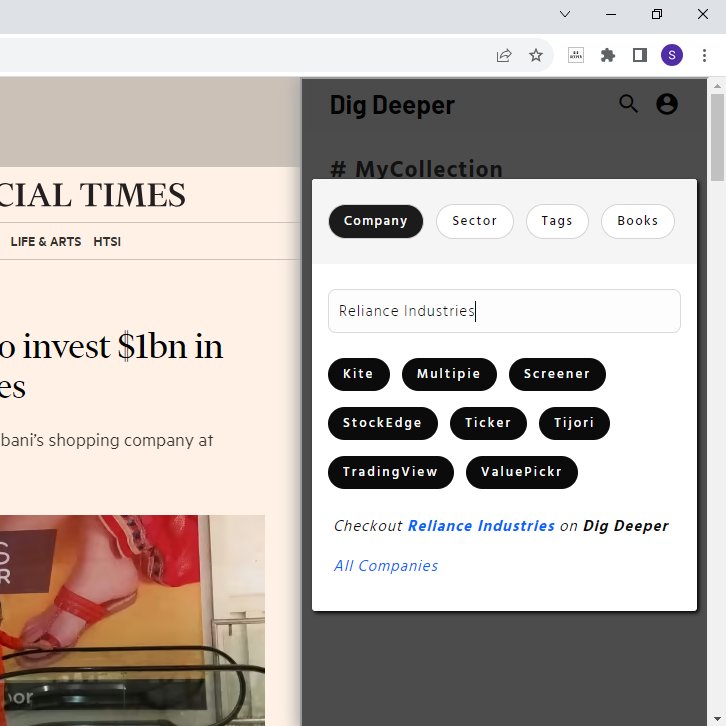Switch to the Sector tab
The height and width of the screenshot is (726, 726).
point(475,221)
